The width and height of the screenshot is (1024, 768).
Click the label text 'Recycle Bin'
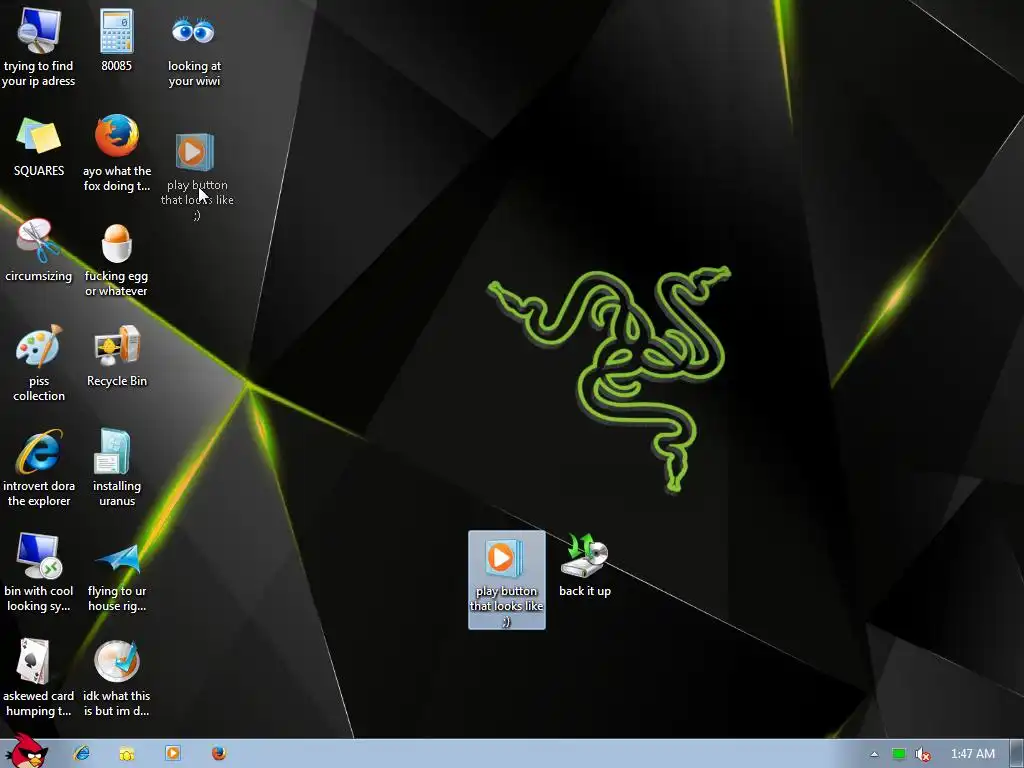[x=117, y=381]
